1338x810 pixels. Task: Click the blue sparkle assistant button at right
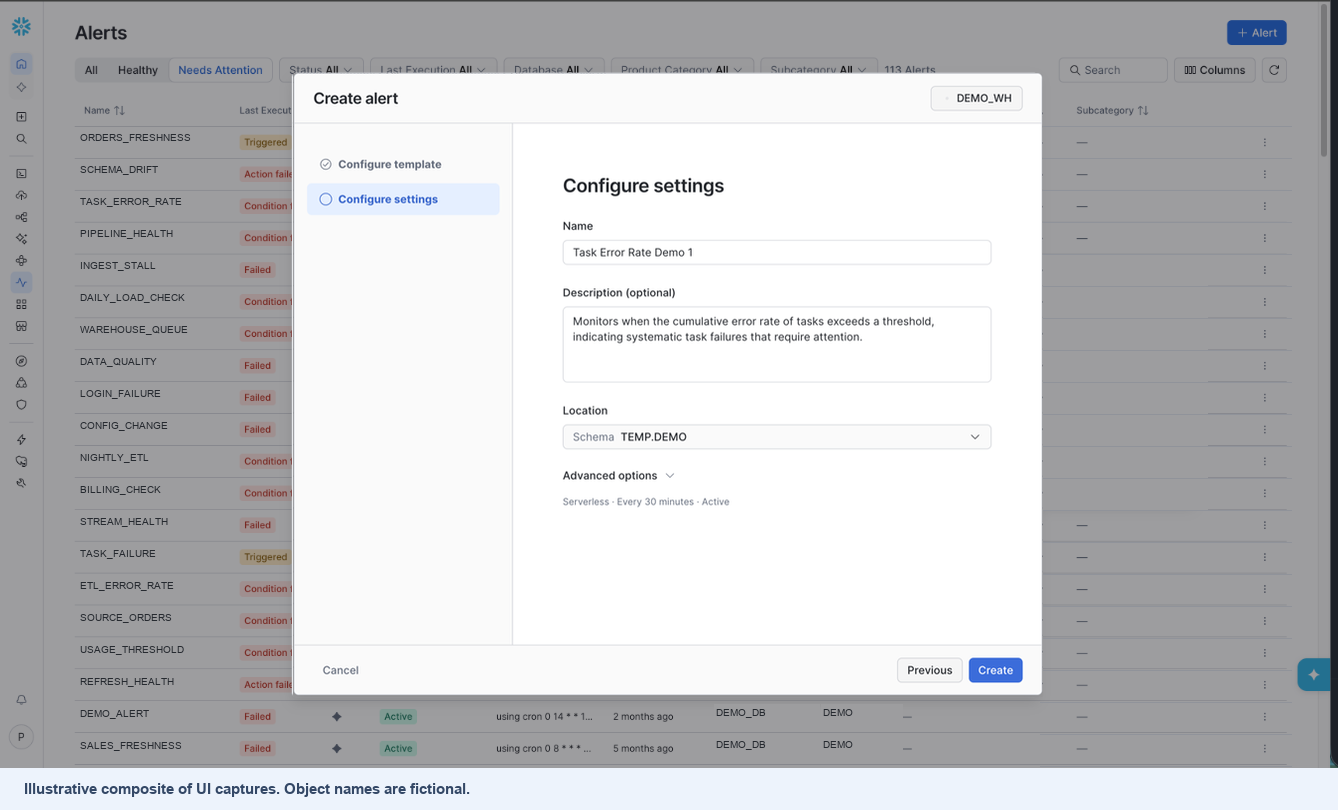tap(1314, 675)
